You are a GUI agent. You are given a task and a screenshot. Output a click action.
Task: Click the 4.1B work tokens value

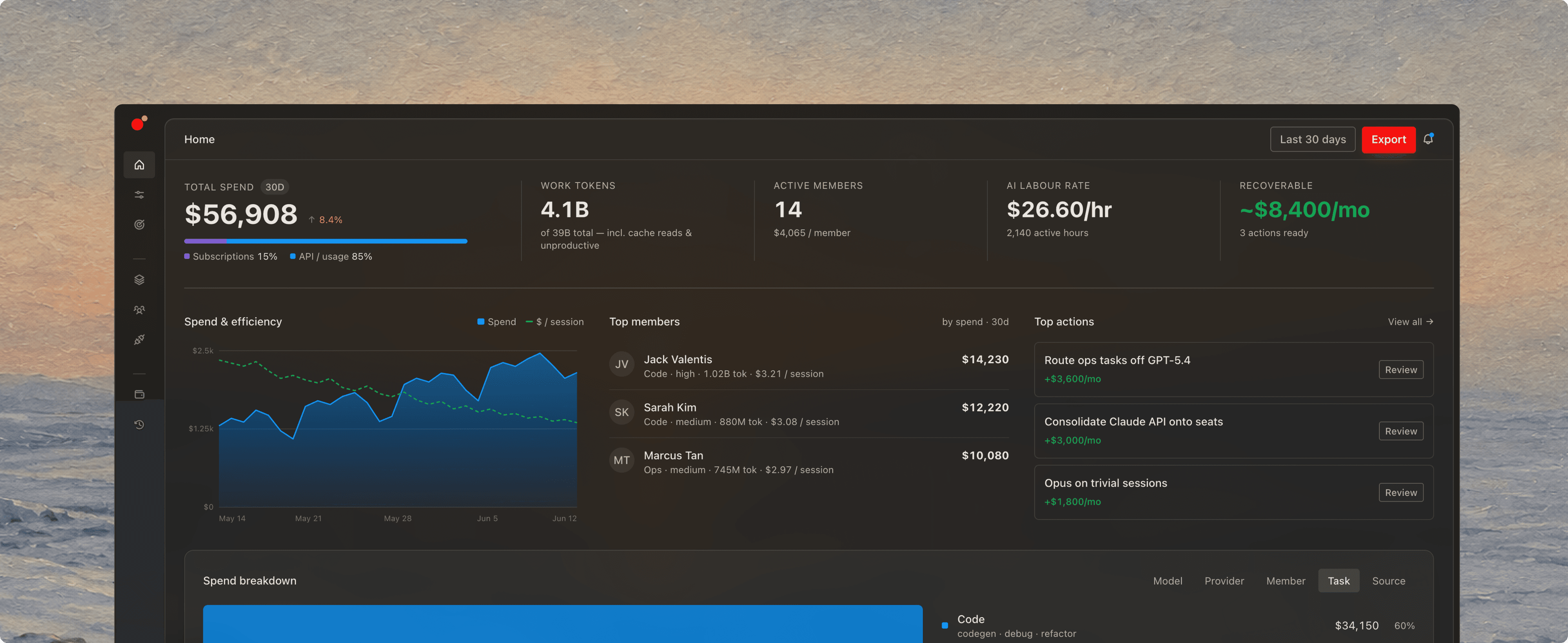point(564,210)
